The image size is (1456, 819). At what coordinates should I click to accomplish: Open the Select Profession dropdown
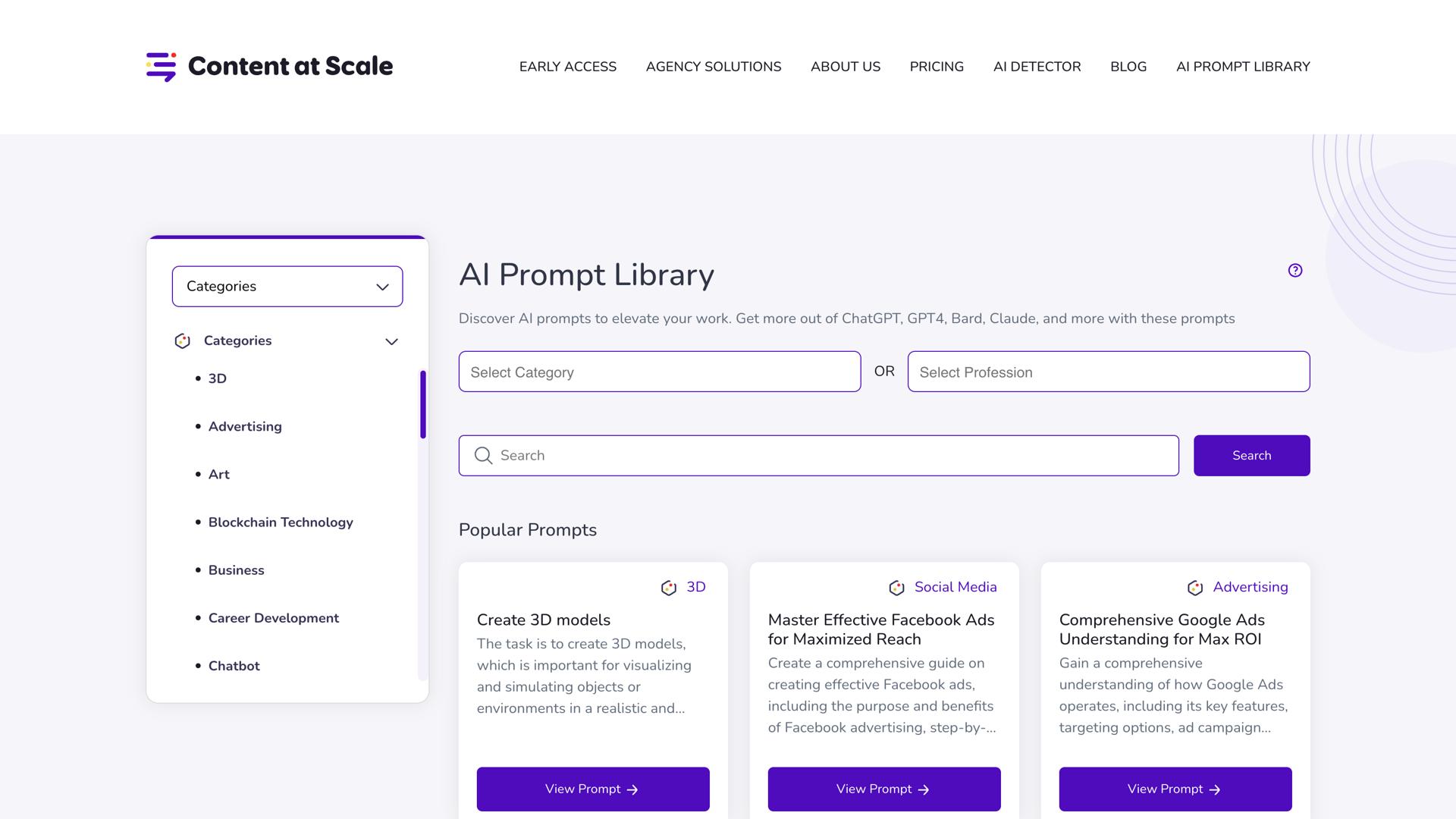(1108, 372)
